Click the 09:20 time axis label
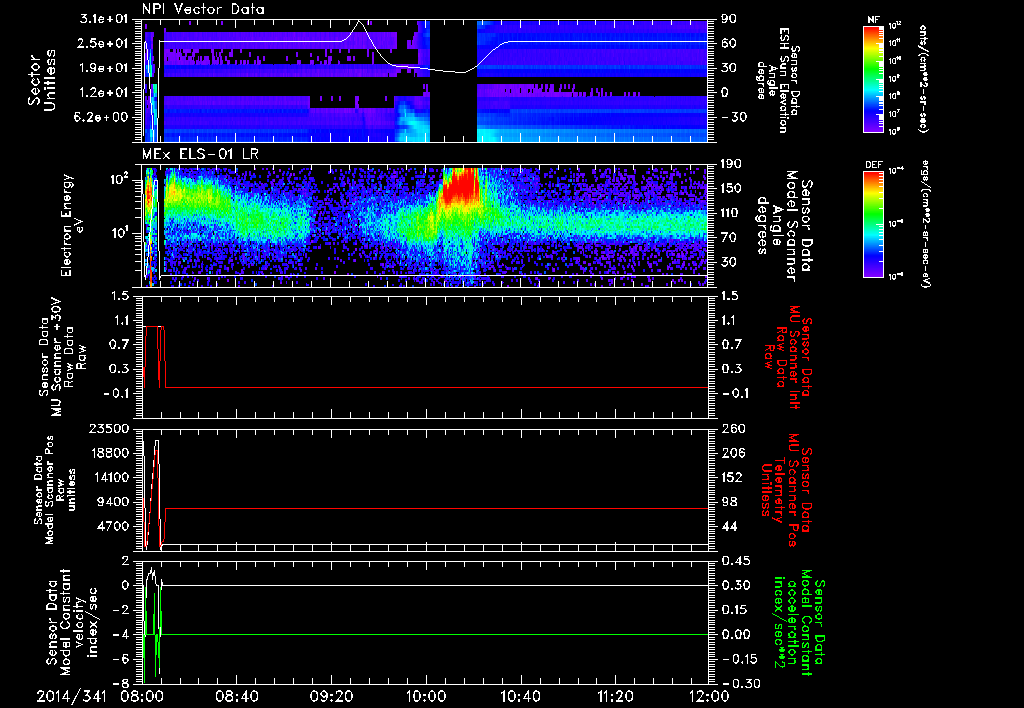This screenshot has height=708, width=1024. coord(330,696)
